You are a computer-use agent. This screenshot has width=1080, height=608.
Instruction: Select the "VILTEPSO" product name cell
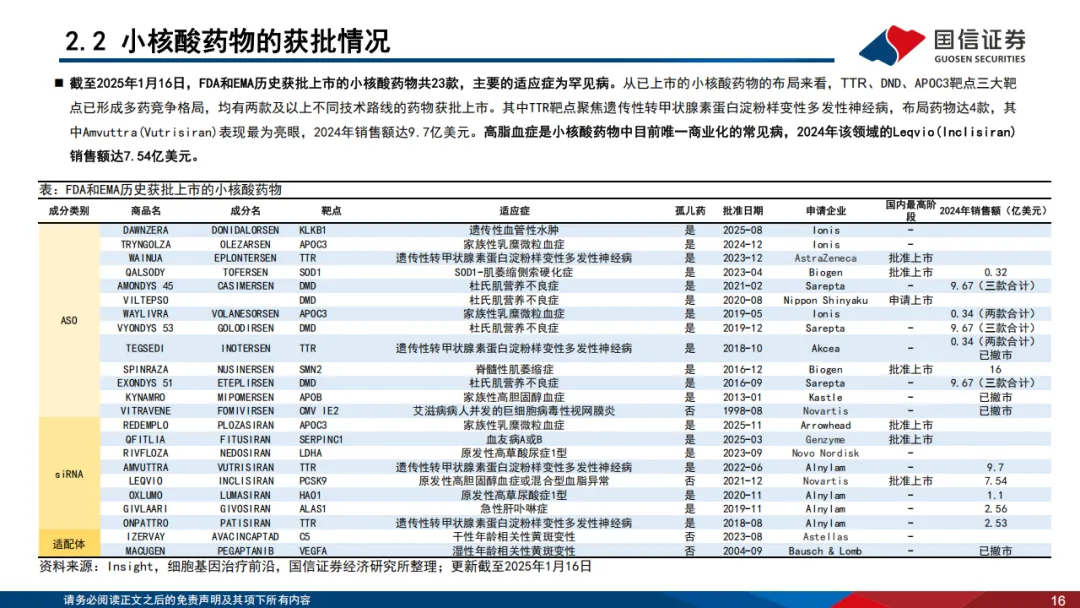tap(145, 300)
